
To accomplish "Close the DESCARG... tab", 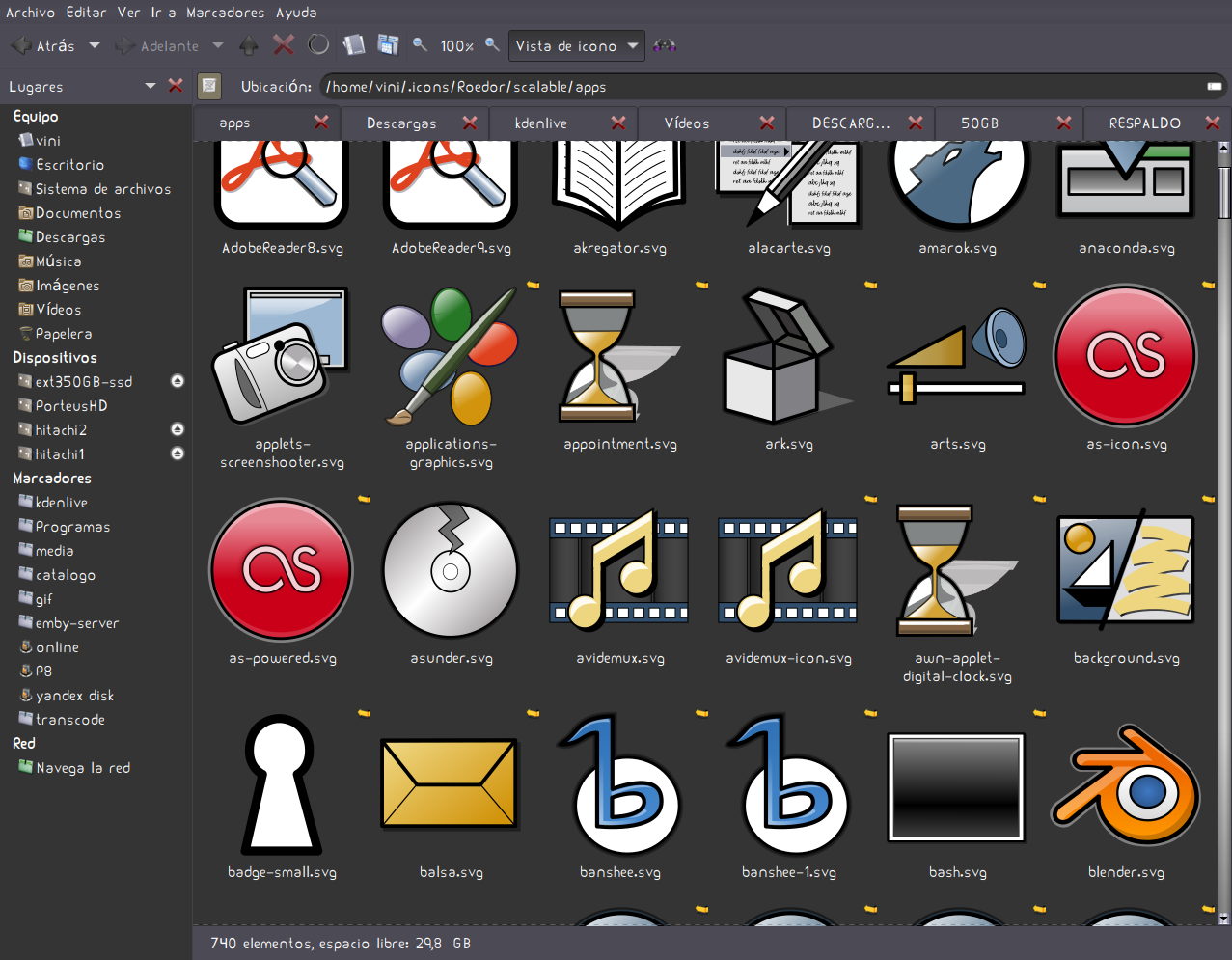I will coord(916,122).
